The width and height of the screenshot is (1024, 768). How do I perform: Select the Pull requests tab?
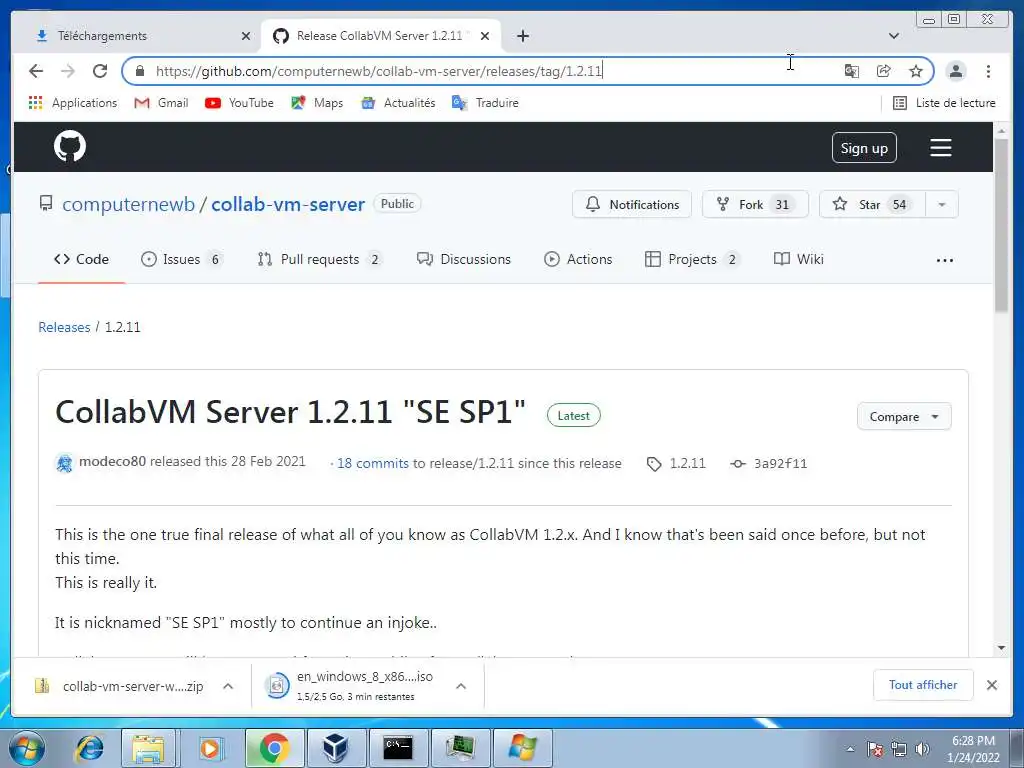pyautogui.click(x=319, y=259)
